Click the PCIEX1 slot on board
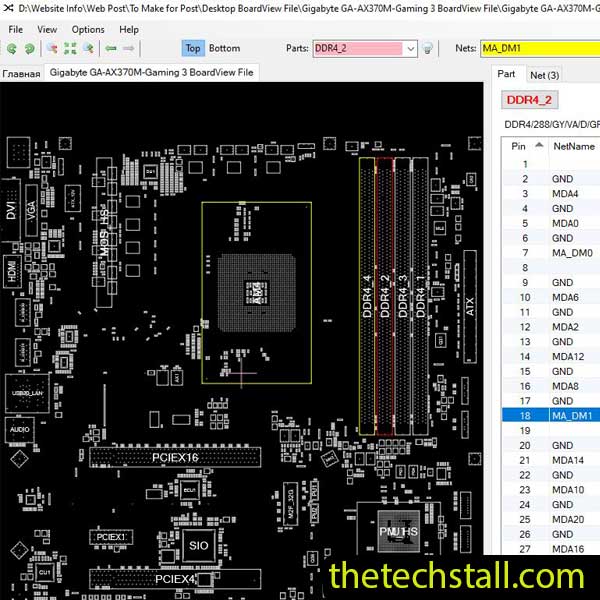The width and height of the screenshot is (600, 600). [111, 537]
